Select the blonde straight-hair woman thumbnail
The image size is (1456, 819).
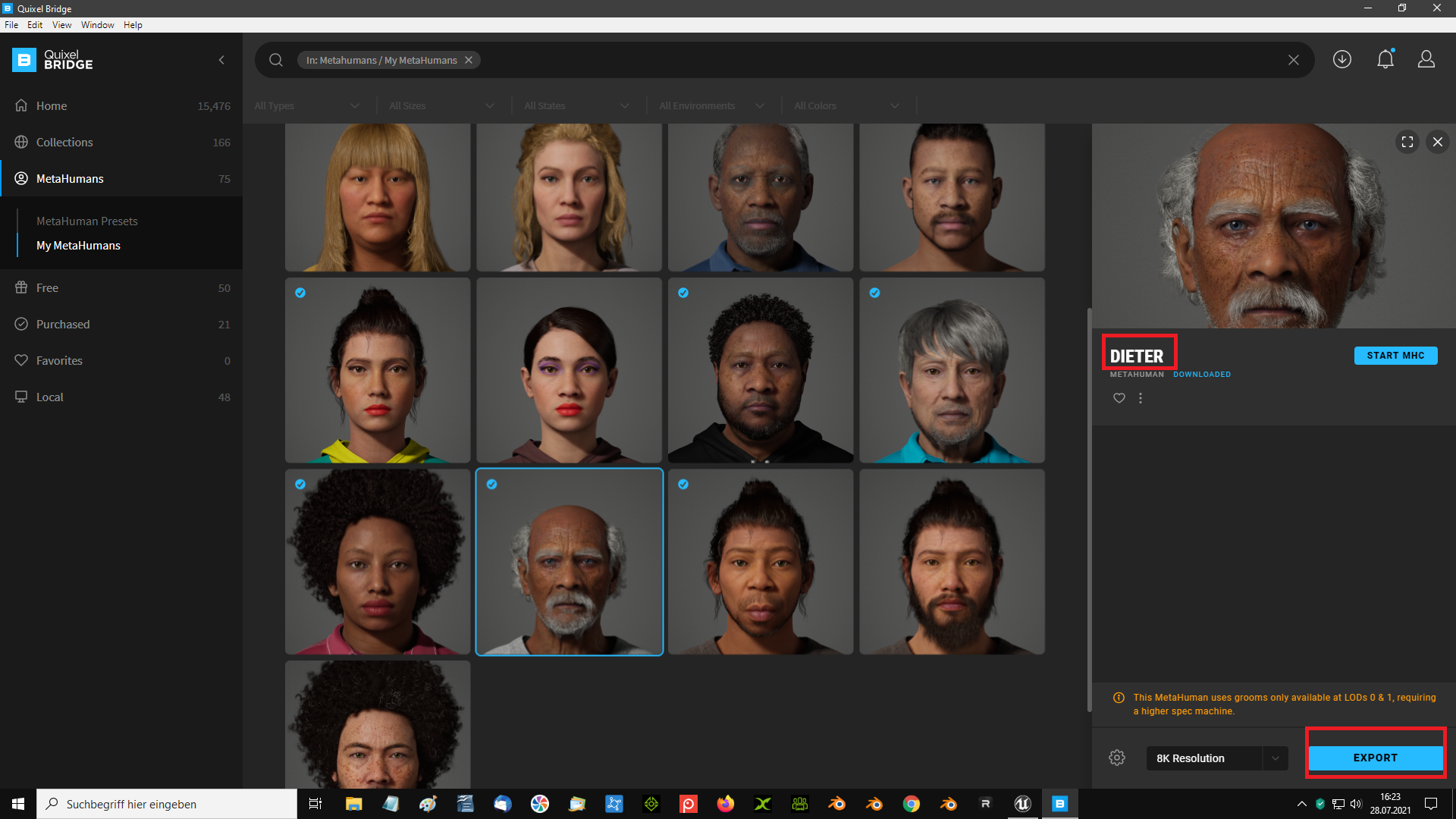pyautogui.click(x=378, y=198)
